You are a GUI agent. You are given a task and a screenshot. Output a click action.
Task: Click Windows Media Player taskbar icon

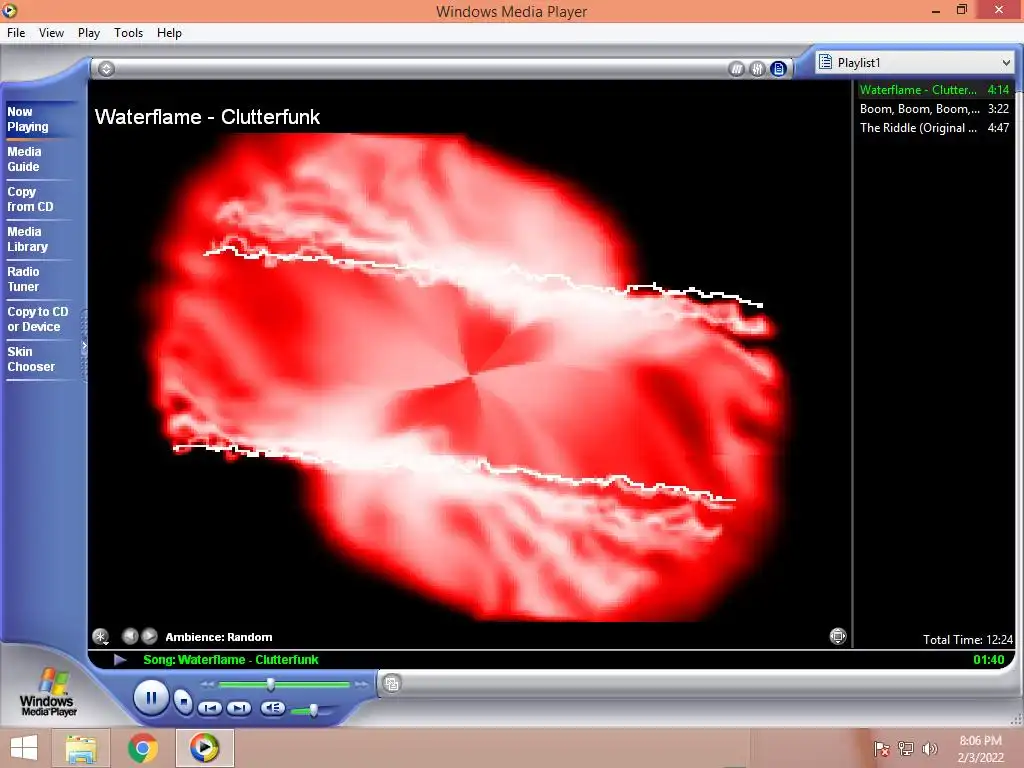pos(204,748)
